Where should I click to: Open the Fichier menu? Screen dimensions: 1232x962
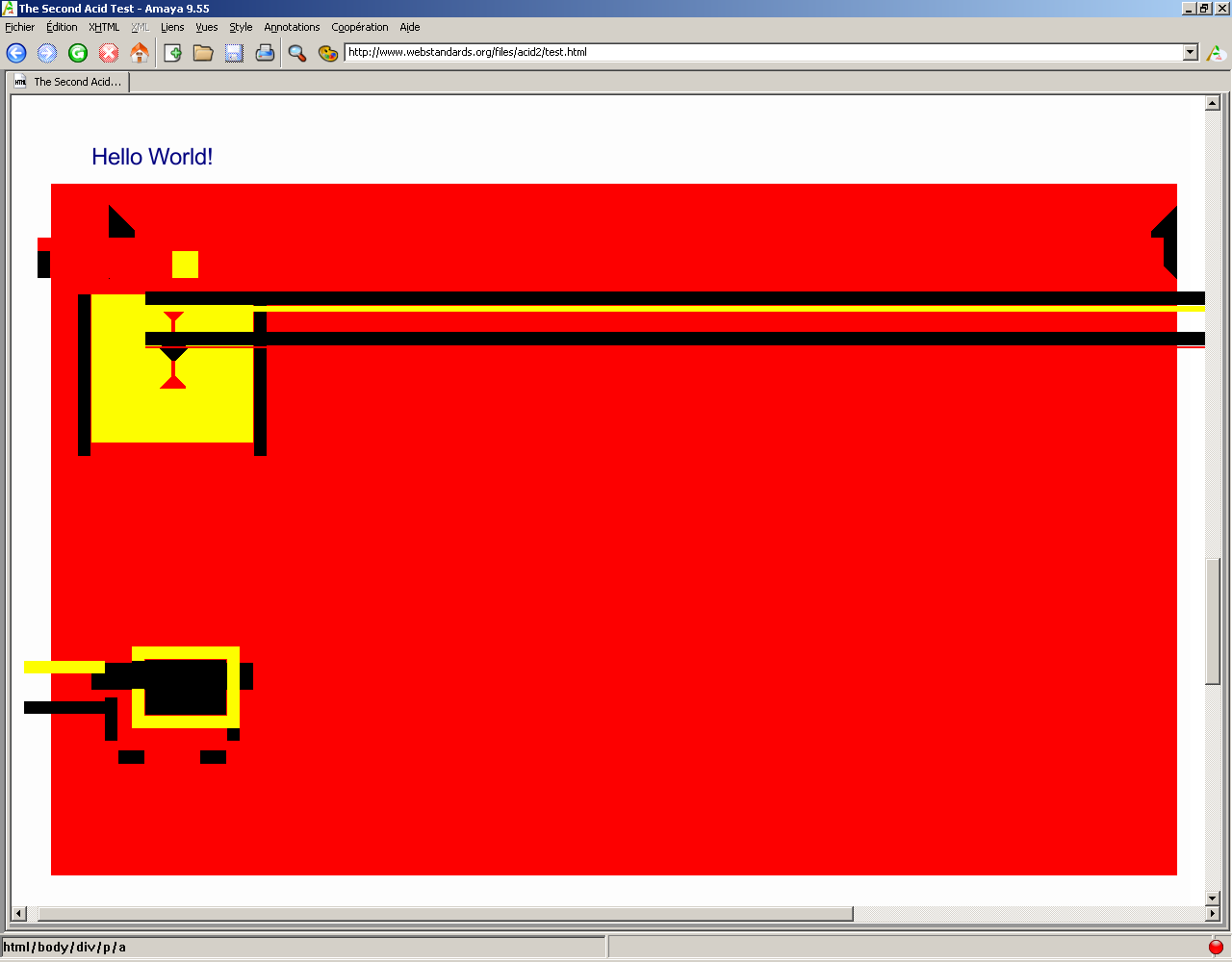(x=19, y=27)
